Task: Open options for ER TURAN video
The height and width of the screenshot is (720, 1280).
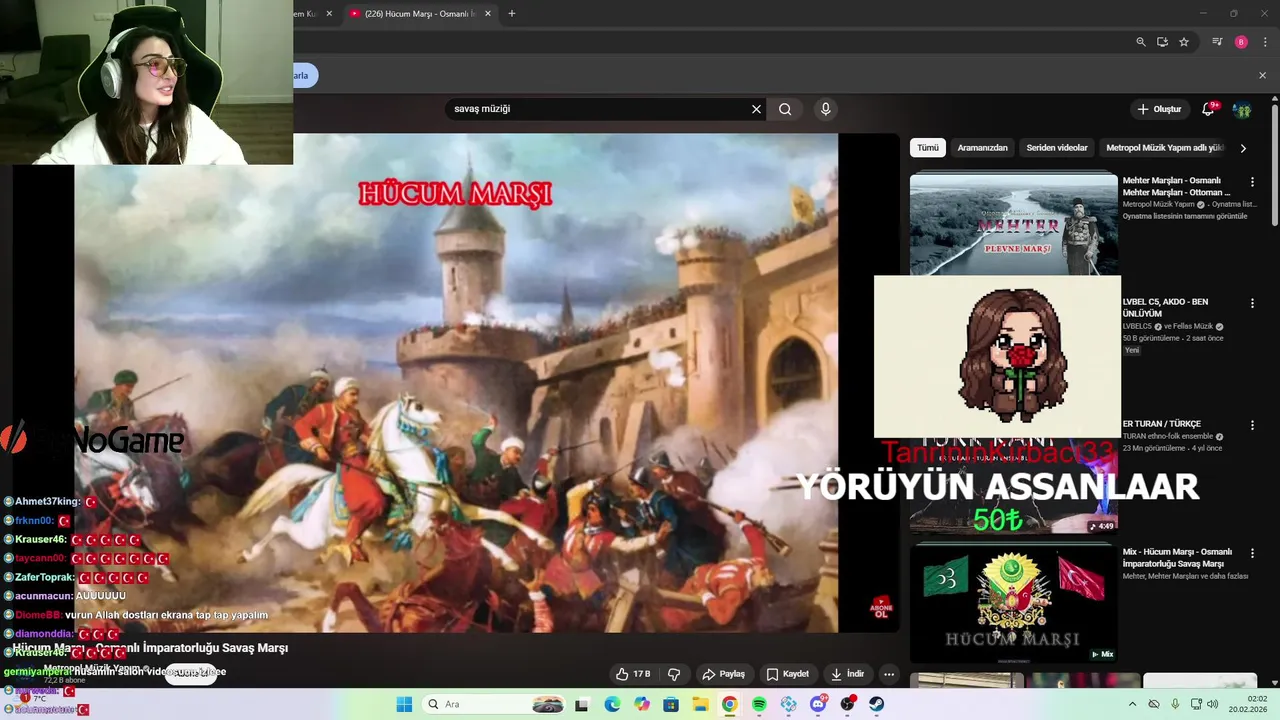Action: coord(1252,425)
